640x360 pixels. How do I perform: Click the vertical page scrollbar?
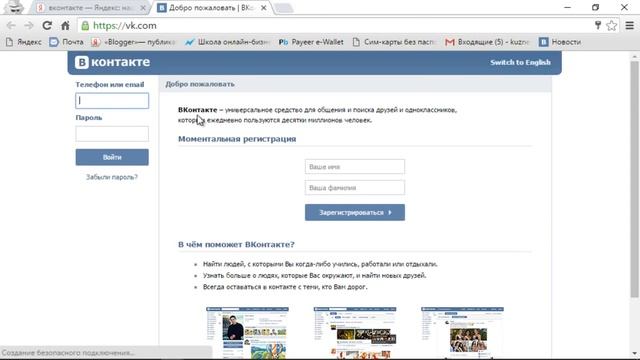click(x=634, y=179)
